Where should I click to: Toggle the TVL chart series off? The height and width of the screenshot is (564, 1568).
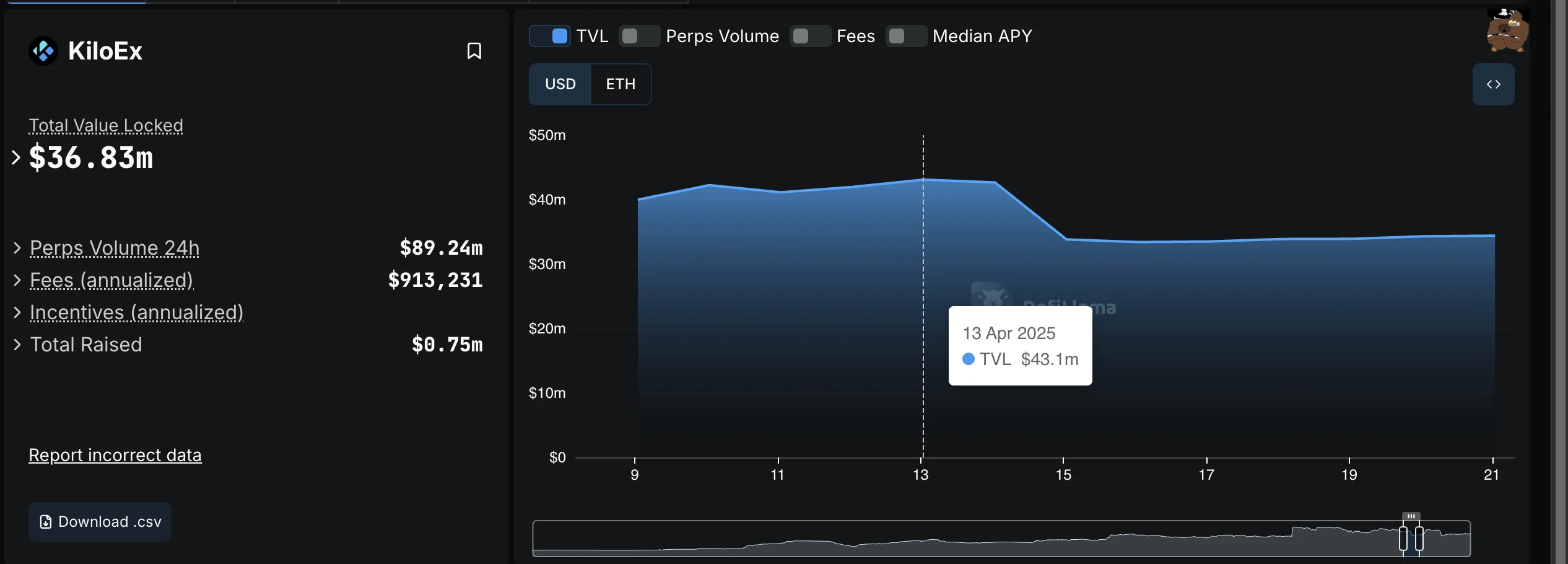550,36
